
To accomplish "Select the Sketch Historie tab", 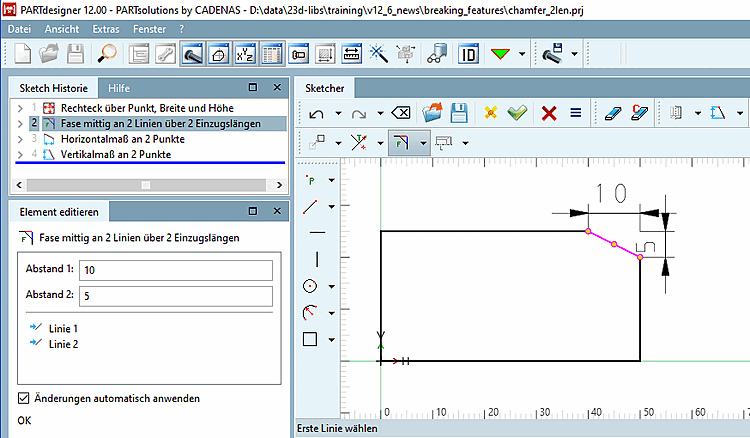I will [54, 88].
